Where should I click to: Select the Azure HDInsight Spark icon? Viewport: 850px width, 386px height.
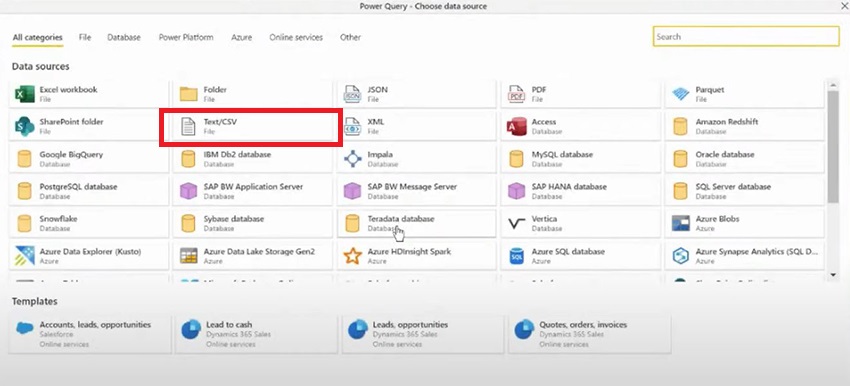(352, 256)
